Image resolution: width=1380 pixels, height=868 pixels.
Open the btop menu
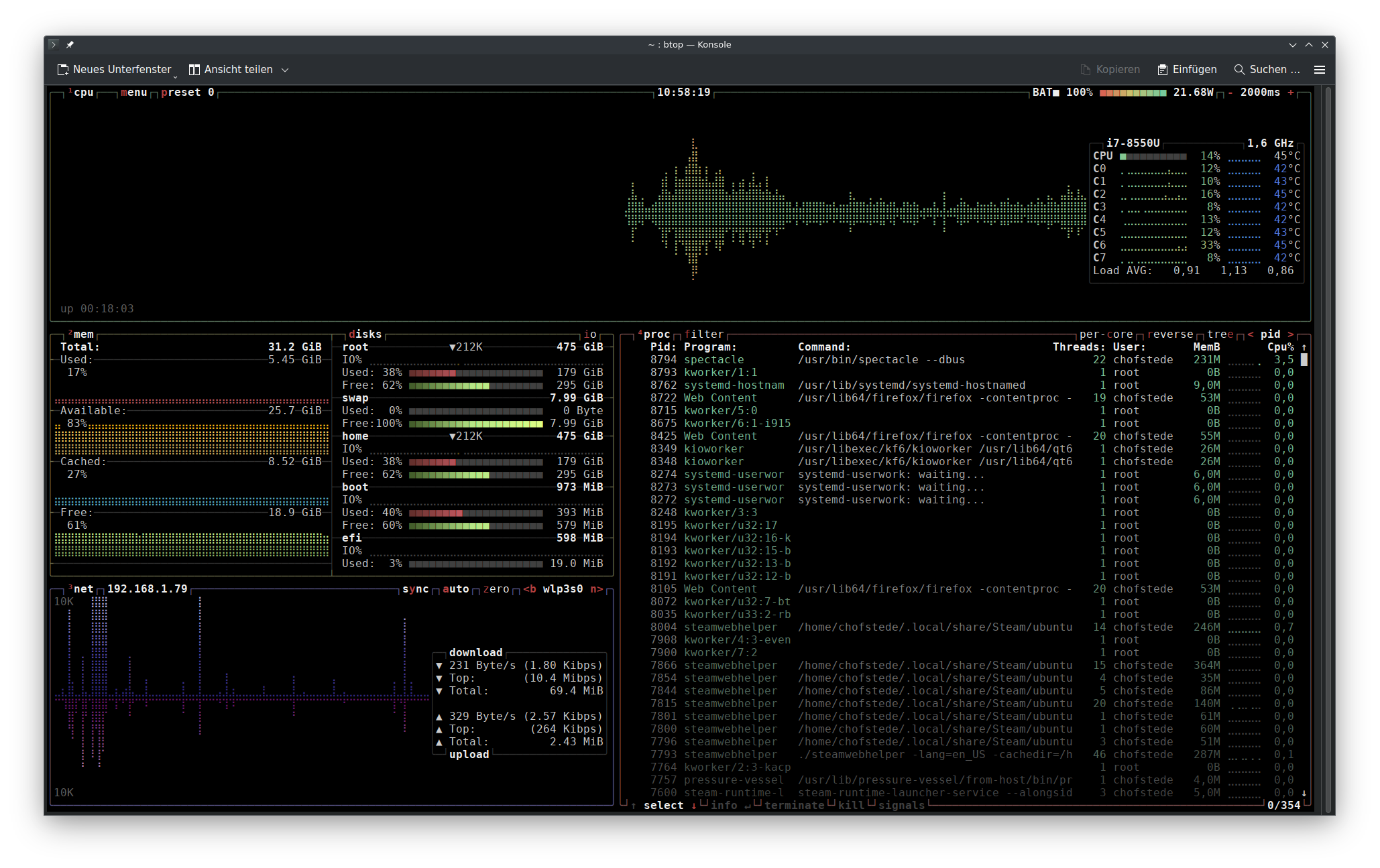133,92
